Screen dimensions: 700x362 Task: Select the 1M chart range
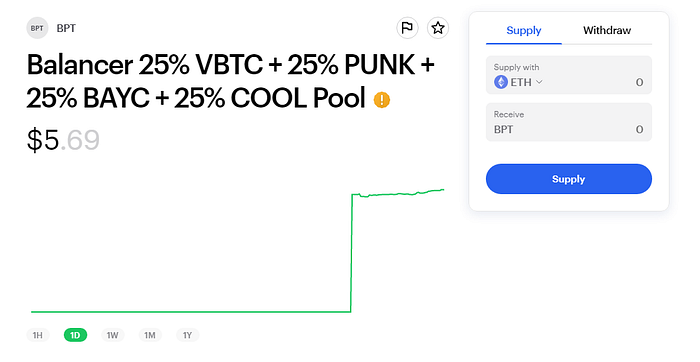[150, 335]
